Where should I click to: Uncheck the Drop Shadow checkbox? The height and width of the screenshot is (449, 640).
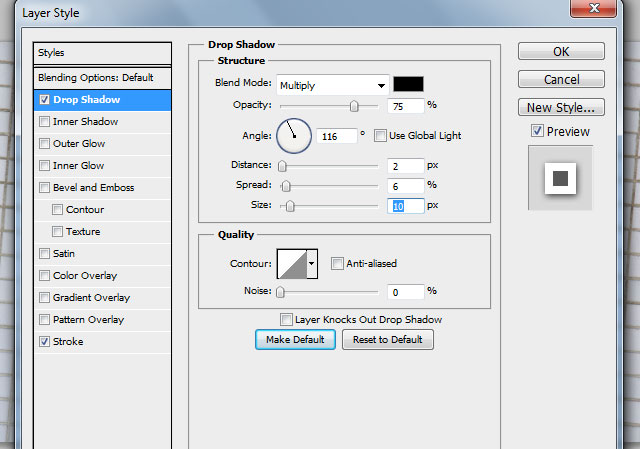point(44,100)
